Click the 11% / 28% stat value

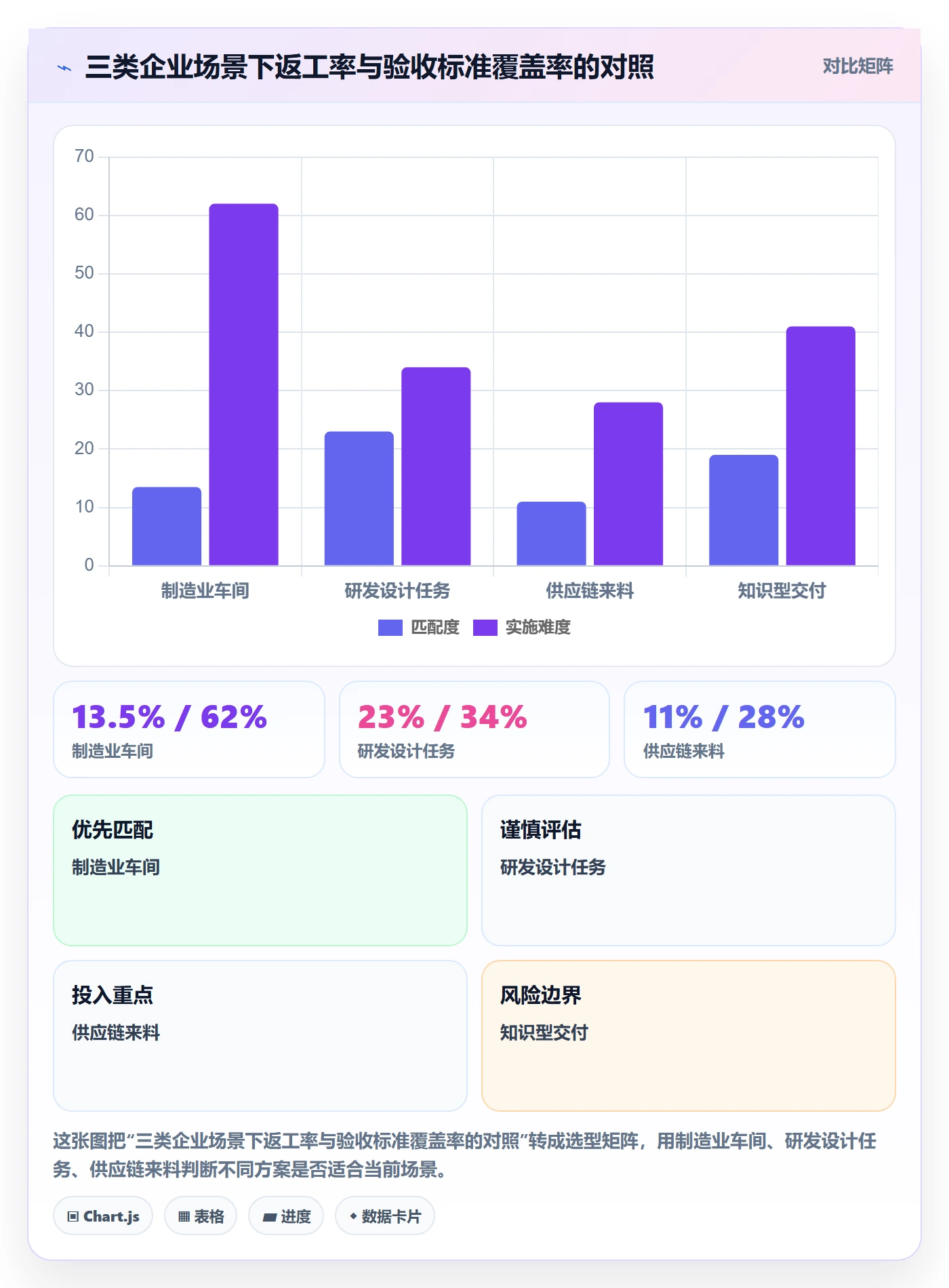(724, 717)
